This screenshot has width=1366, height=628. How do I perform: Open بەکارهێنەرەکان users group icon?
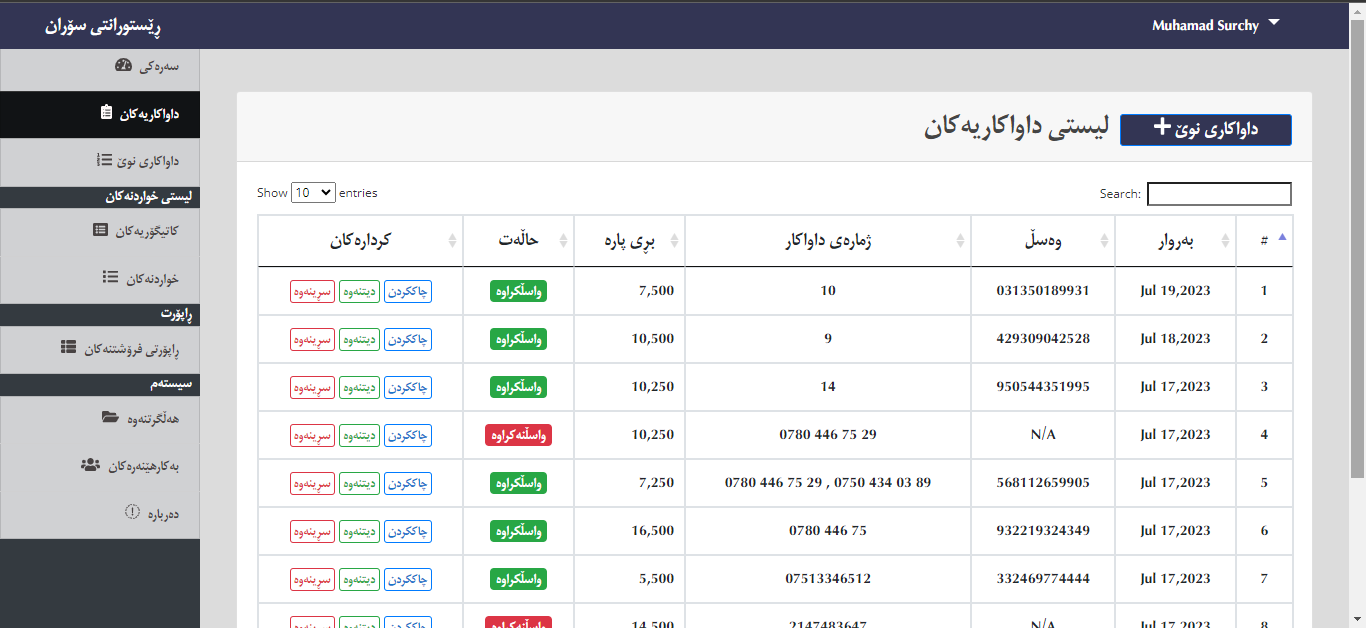[x=90, y=465]
